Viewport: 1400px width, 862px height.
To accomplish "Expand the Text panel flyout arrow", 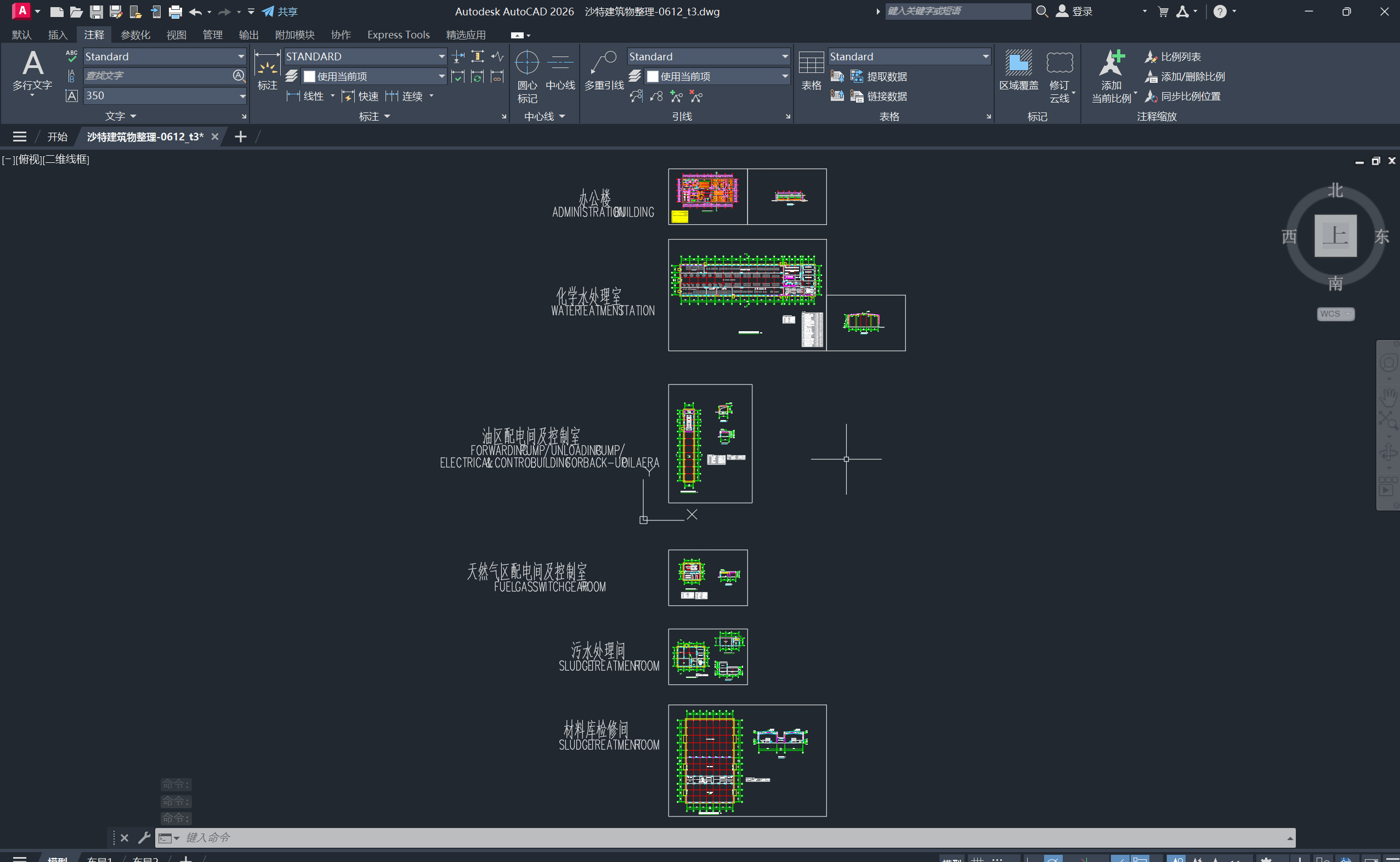I will click(133, 116).
